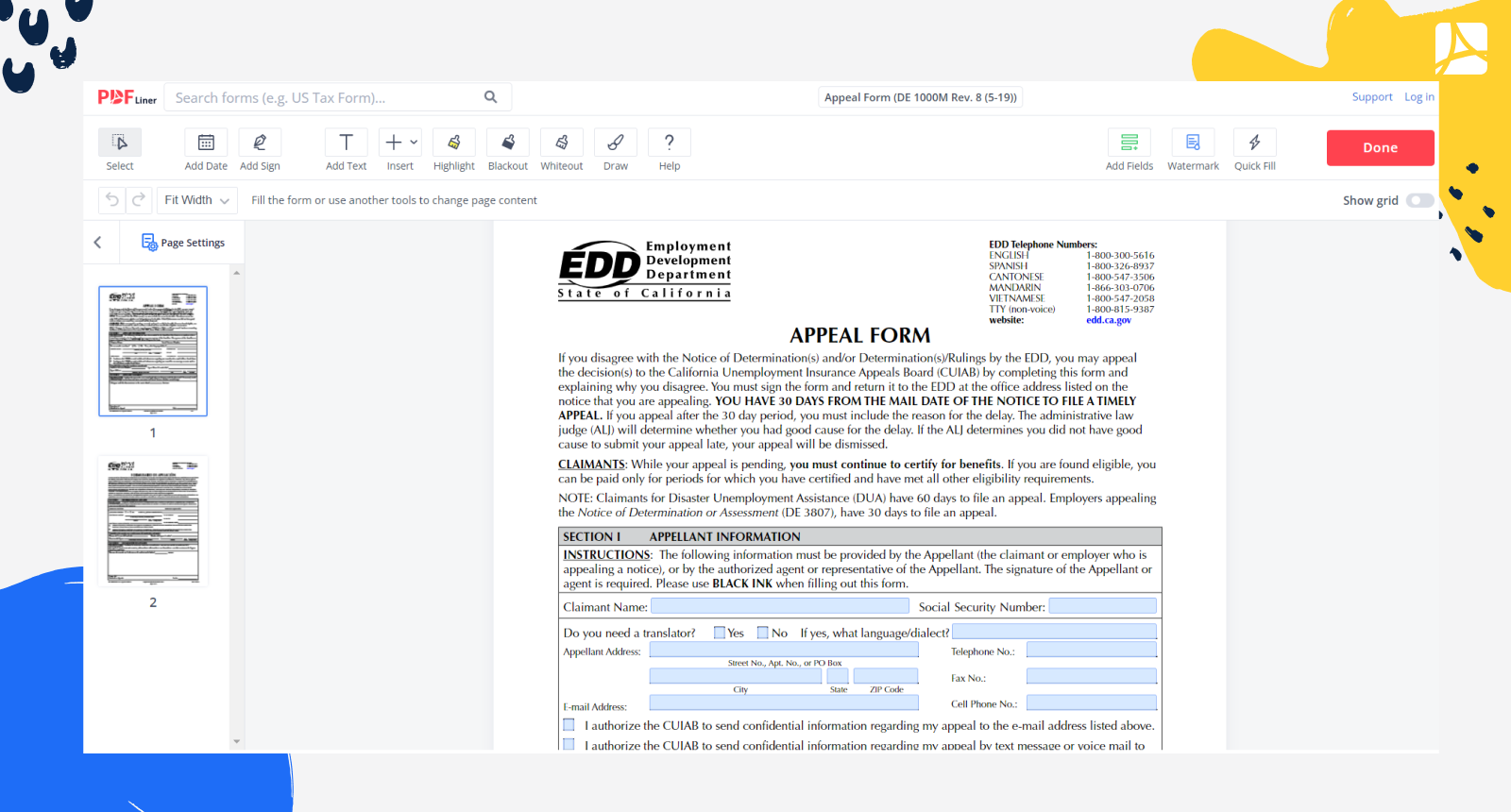The height and width of the screenshot is (812, 1511).
Task: Select the Add Text tool
Action: click(346, 143)
